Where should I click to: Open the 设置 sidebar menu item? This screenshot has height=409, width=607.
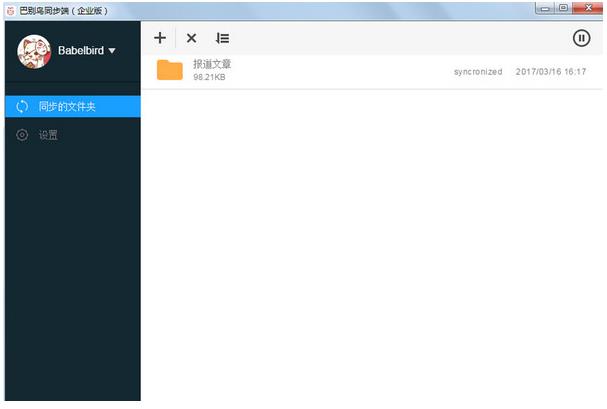(48, 135)
